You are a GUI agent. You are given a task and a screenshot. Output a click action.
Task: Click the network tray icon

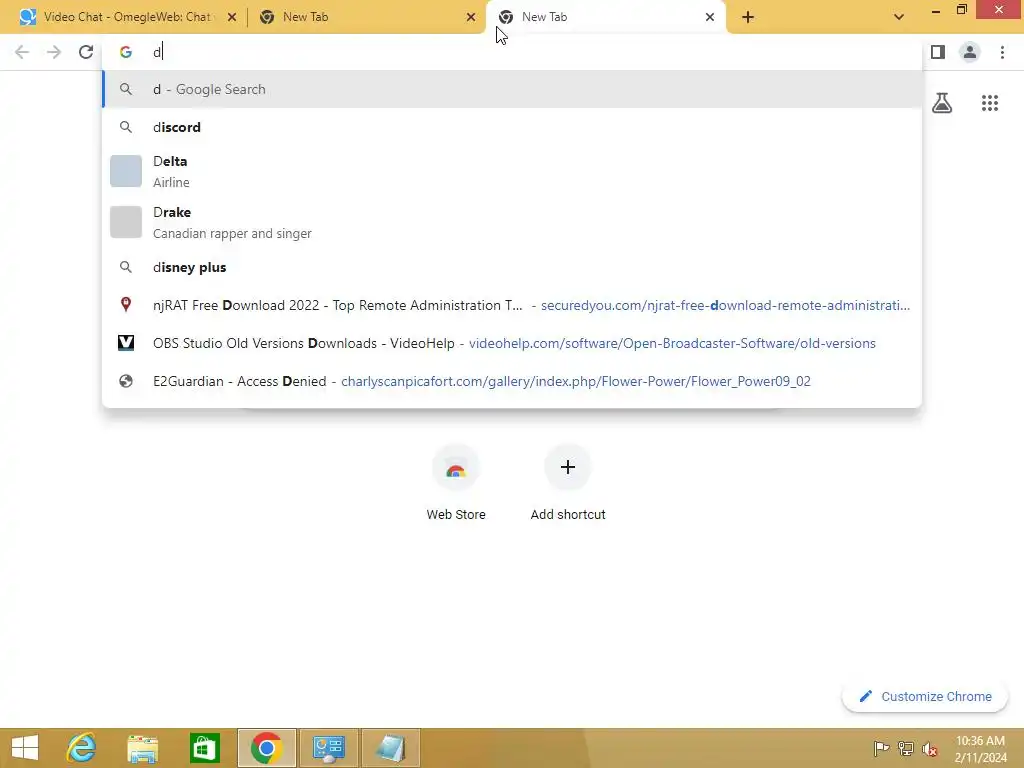[906, 748]
